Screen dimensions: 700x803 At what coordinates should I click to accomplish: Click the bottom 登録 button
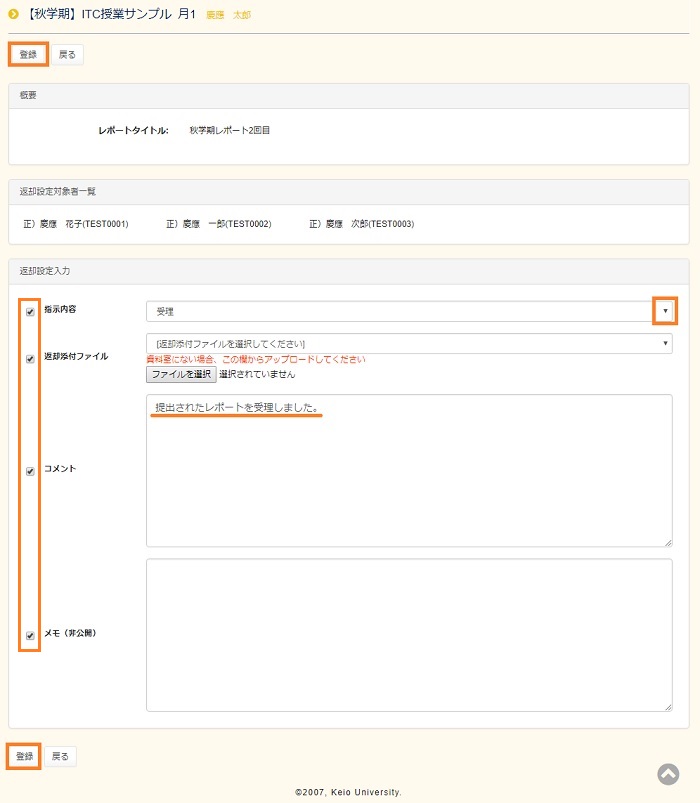(x=24, y=757)
